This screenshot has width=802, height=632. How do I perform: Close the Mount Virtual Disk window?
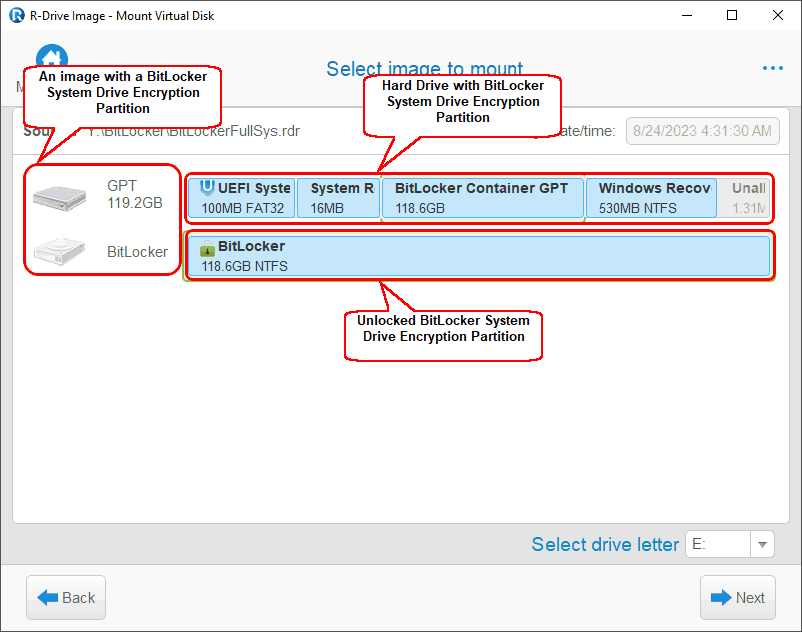(x=777, y=15)
